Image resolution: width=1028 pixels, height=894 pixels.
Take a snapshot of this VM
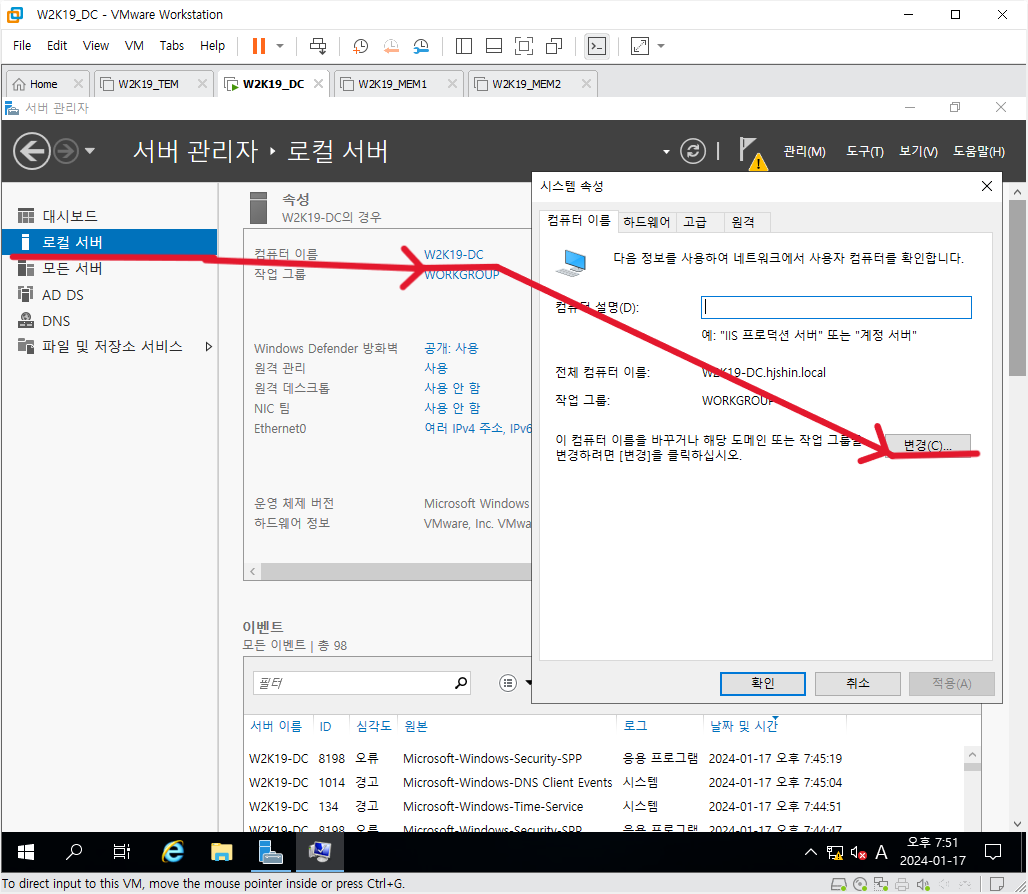click(x=360, y=46)
